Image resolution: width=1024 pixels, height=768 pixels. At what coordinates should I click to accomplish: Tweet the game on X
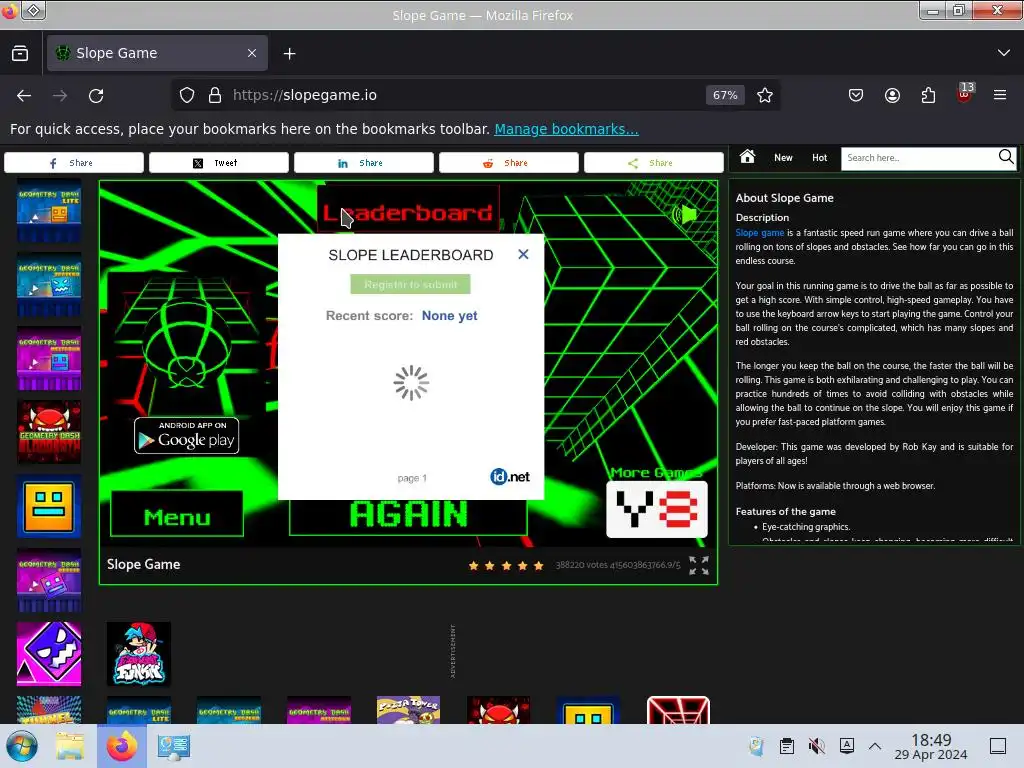(x=219, y=163)
